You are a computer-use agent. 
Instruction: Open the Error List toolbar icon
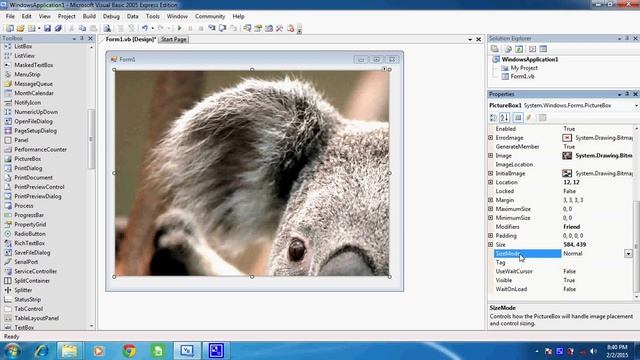(291, 28)
